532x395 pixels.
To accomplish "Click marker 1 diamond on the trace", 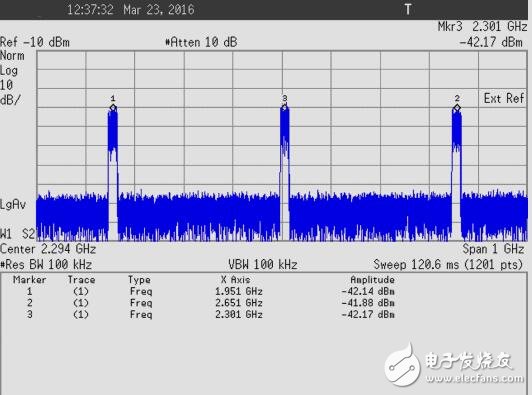I will [x=113, y=108].
